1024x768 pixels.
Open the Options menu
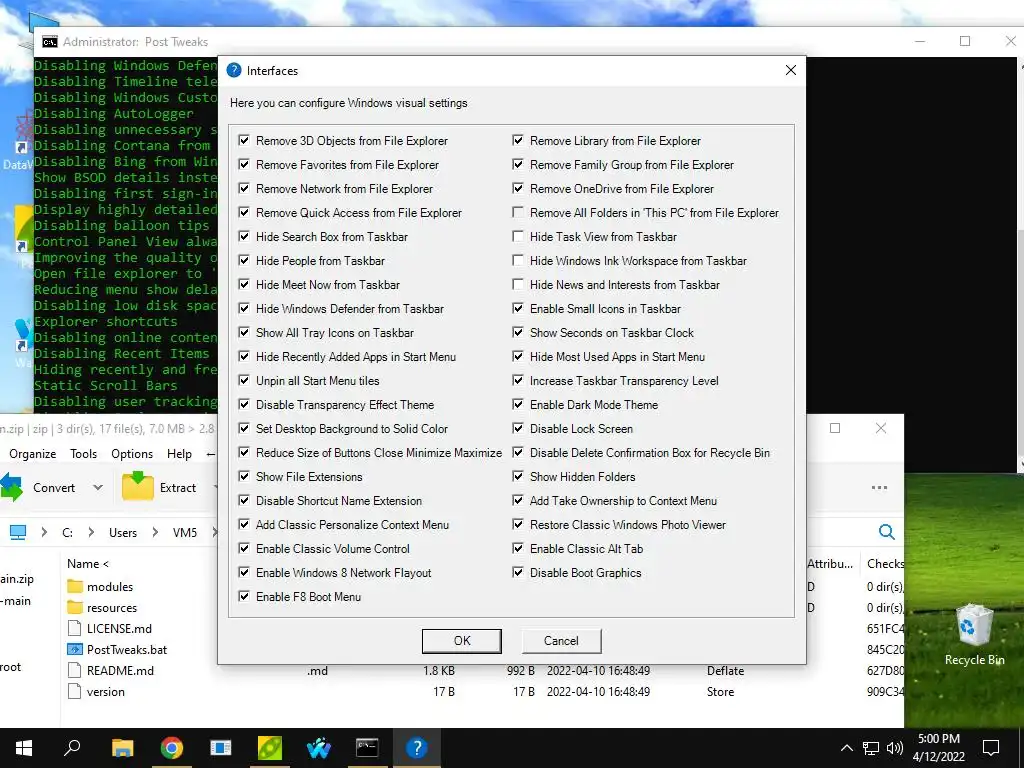[x=132, y=453]
